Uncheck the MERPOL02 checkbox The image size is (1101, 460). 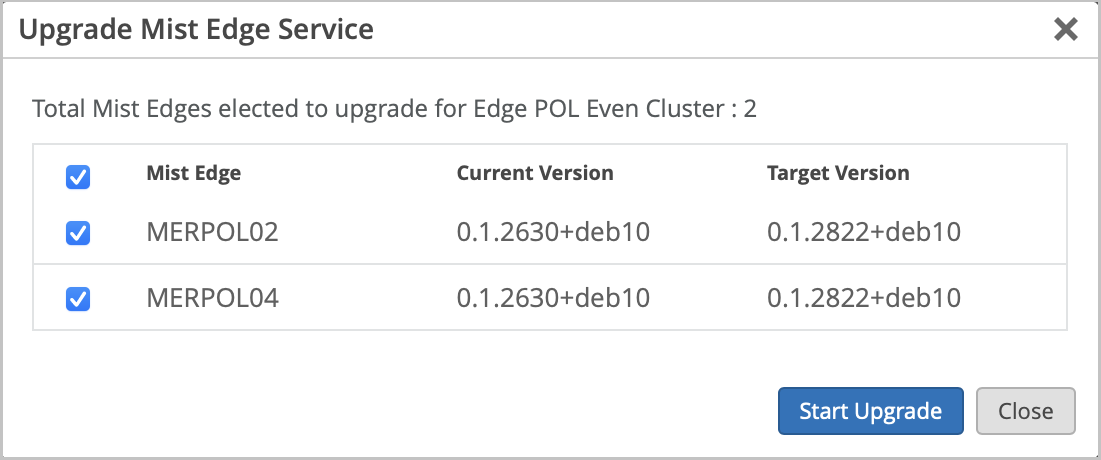(x=78, y=233)
